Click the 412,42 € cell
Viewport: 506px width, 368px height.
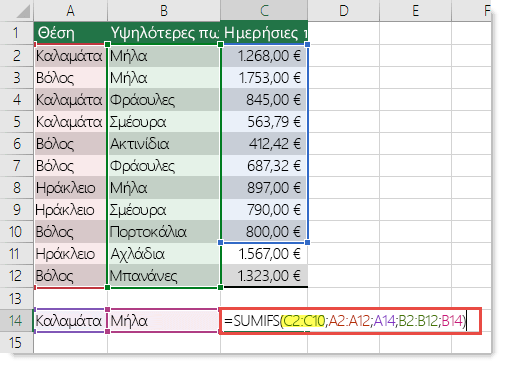[x=264, y=144]
